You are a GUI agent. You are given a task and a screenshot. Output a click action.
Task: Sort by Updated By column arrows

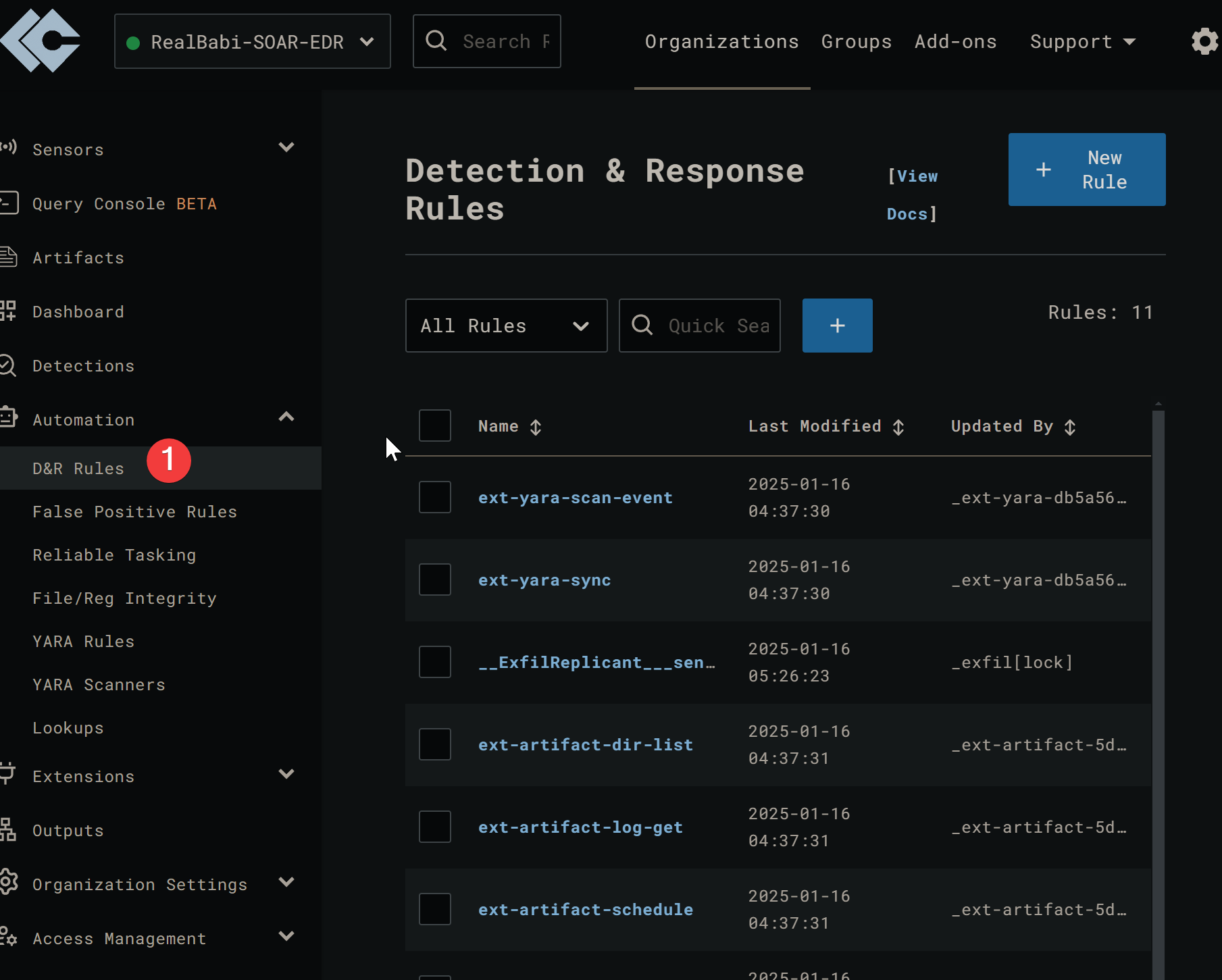(1070, 428)
